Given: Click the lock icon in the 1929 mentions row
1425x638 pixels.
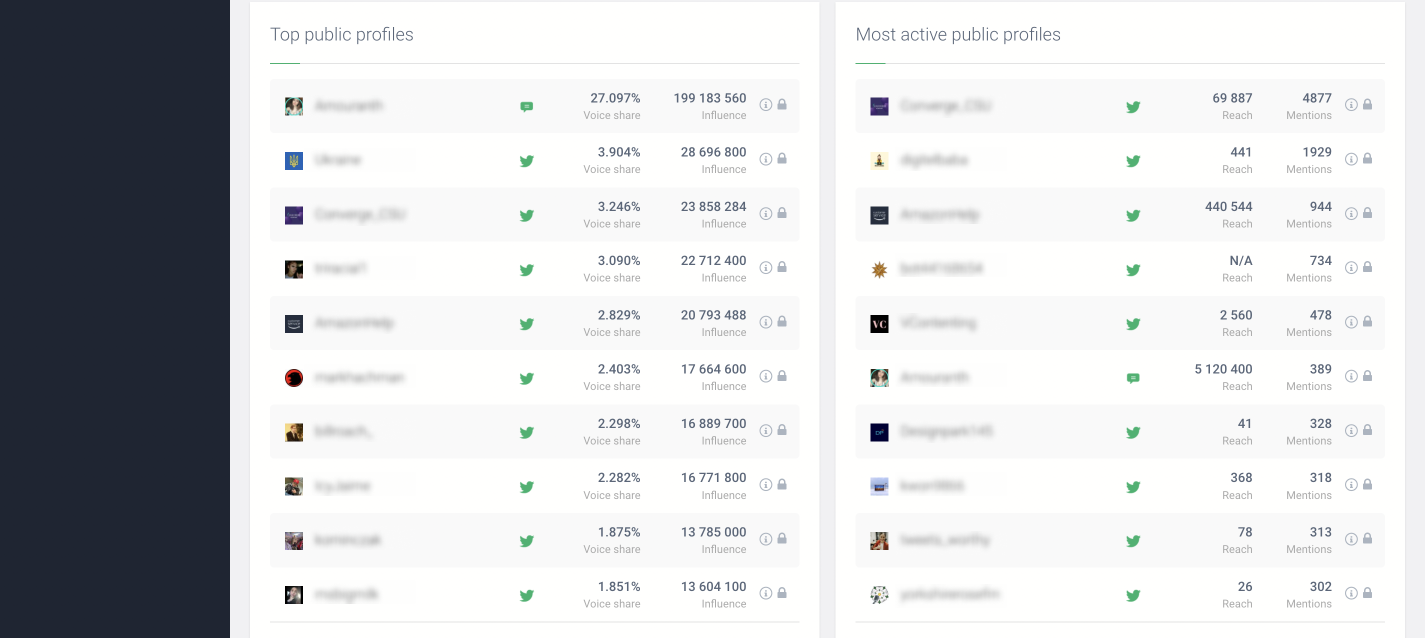Looking at the screenshot, I should click(1367, 159).
